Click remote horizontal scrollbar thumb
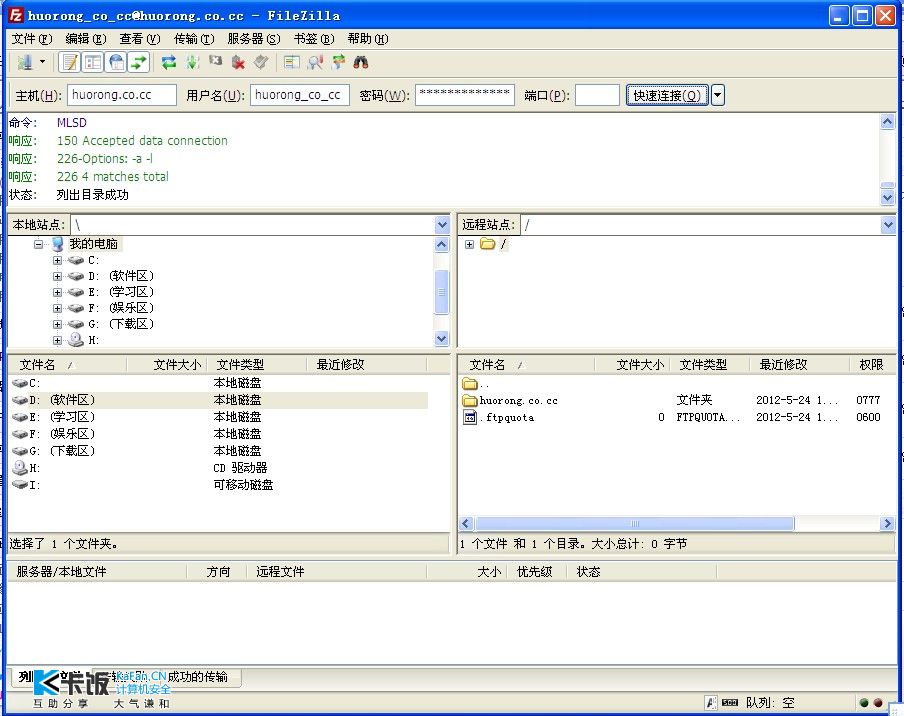 tap(635, 523)
